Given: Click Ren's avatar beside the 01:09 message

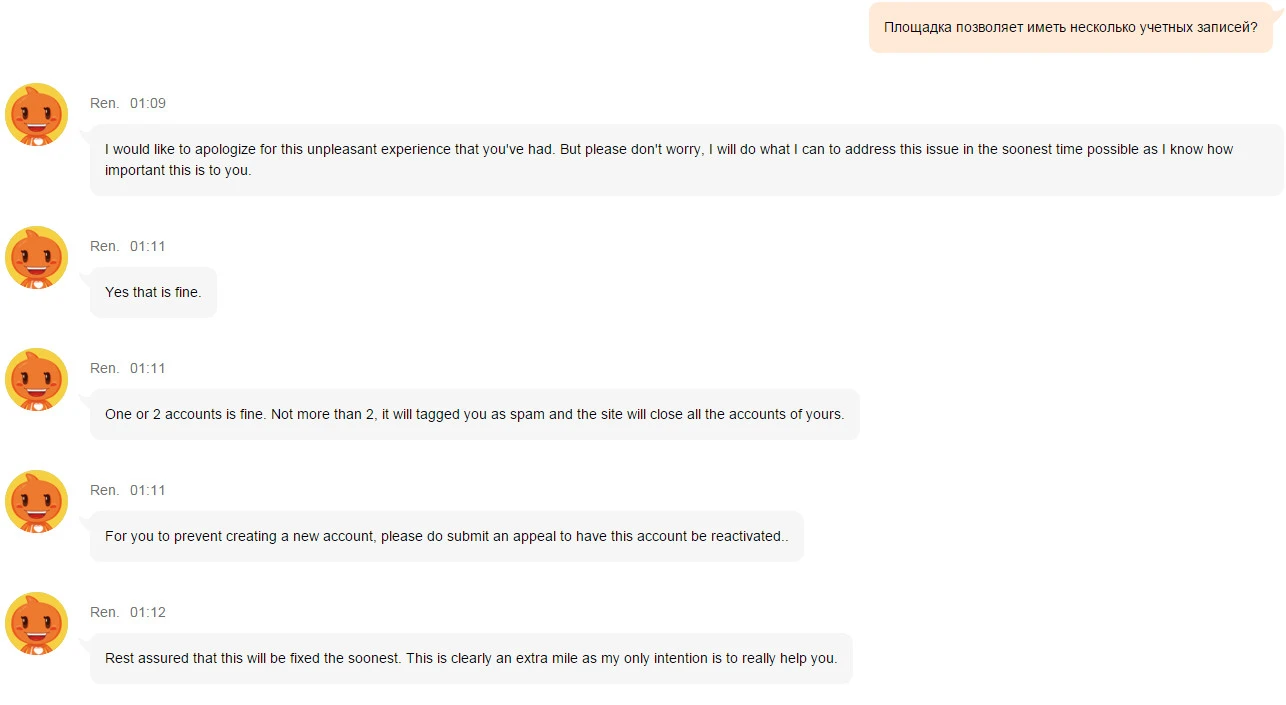Looking at the screenshot, I should (x=37, y=115).
